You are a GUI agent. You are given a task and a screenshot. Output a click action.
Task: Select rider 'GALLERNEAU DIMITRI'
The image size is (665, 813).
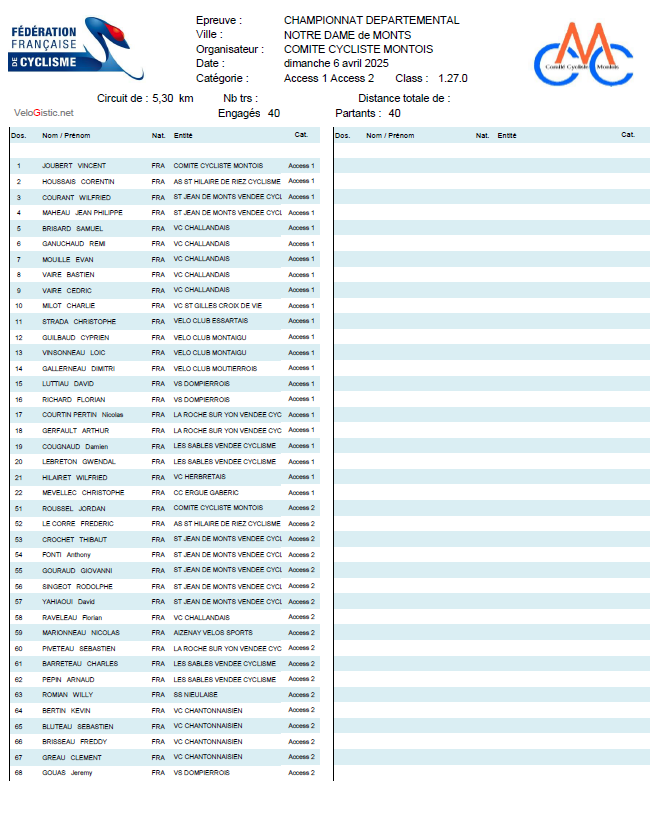78,369
